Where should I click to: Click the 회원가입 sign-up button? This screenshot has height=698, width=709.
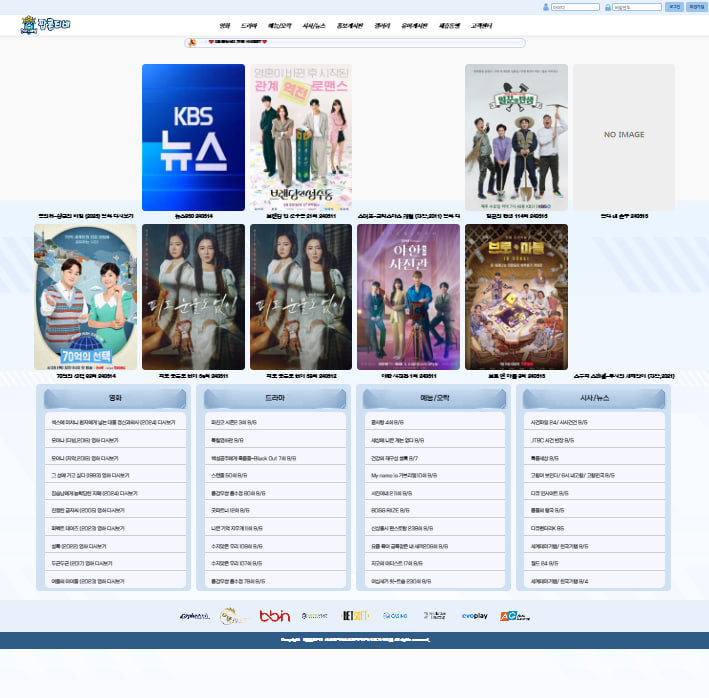point(696,7)
